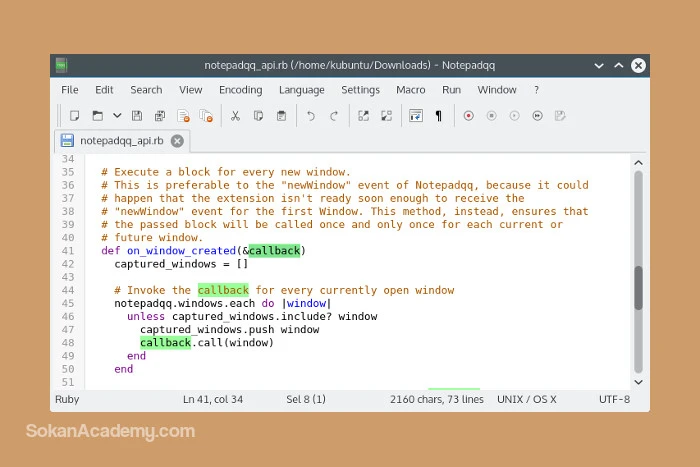The width and height of the screenshot is (700, 467).
Task: Click the scroll down arrow of editor
Action: [x=638, y=382]
